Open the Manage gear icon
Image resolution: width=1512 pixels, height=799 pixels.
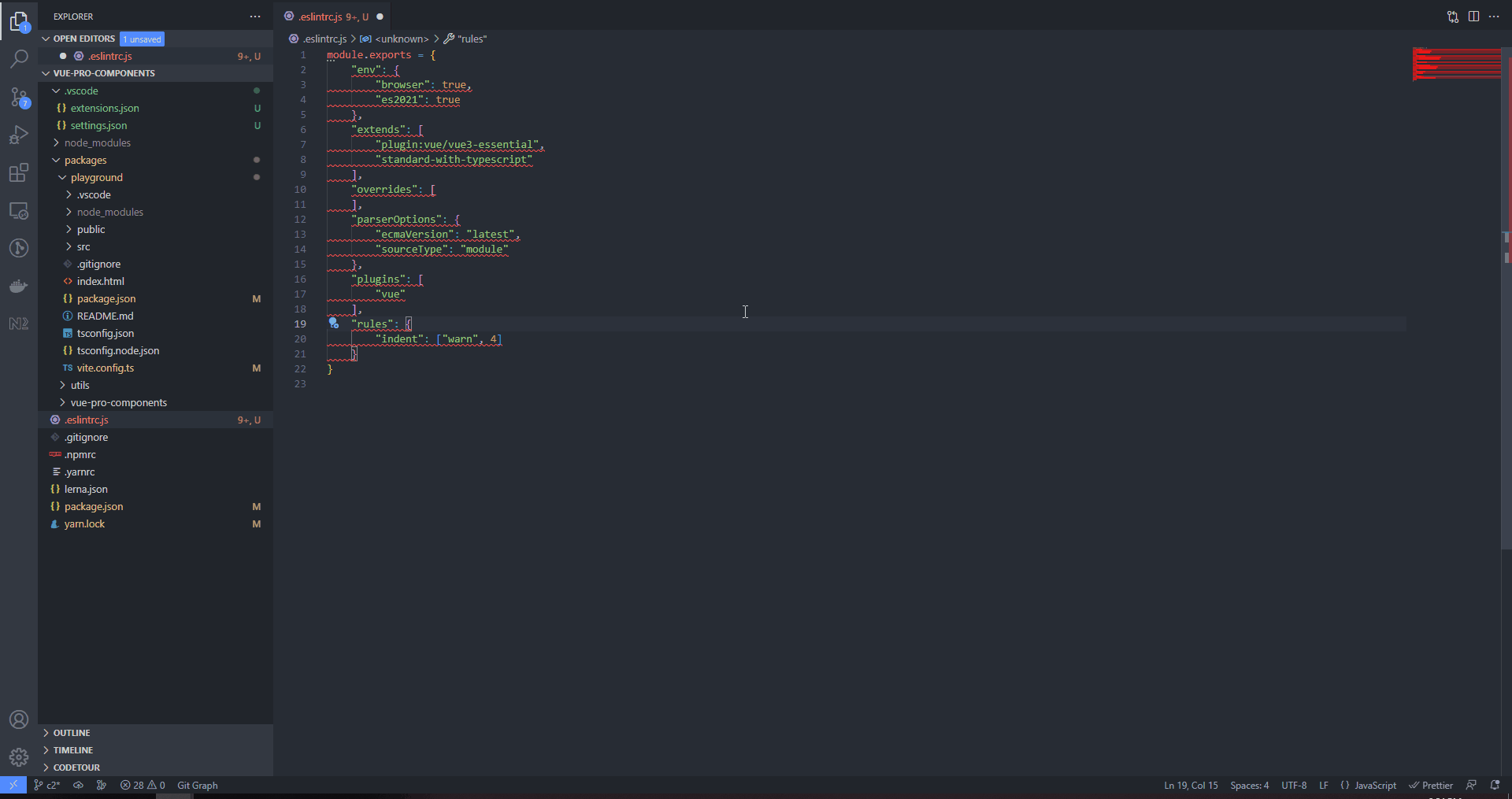click(x=19, y=757)
